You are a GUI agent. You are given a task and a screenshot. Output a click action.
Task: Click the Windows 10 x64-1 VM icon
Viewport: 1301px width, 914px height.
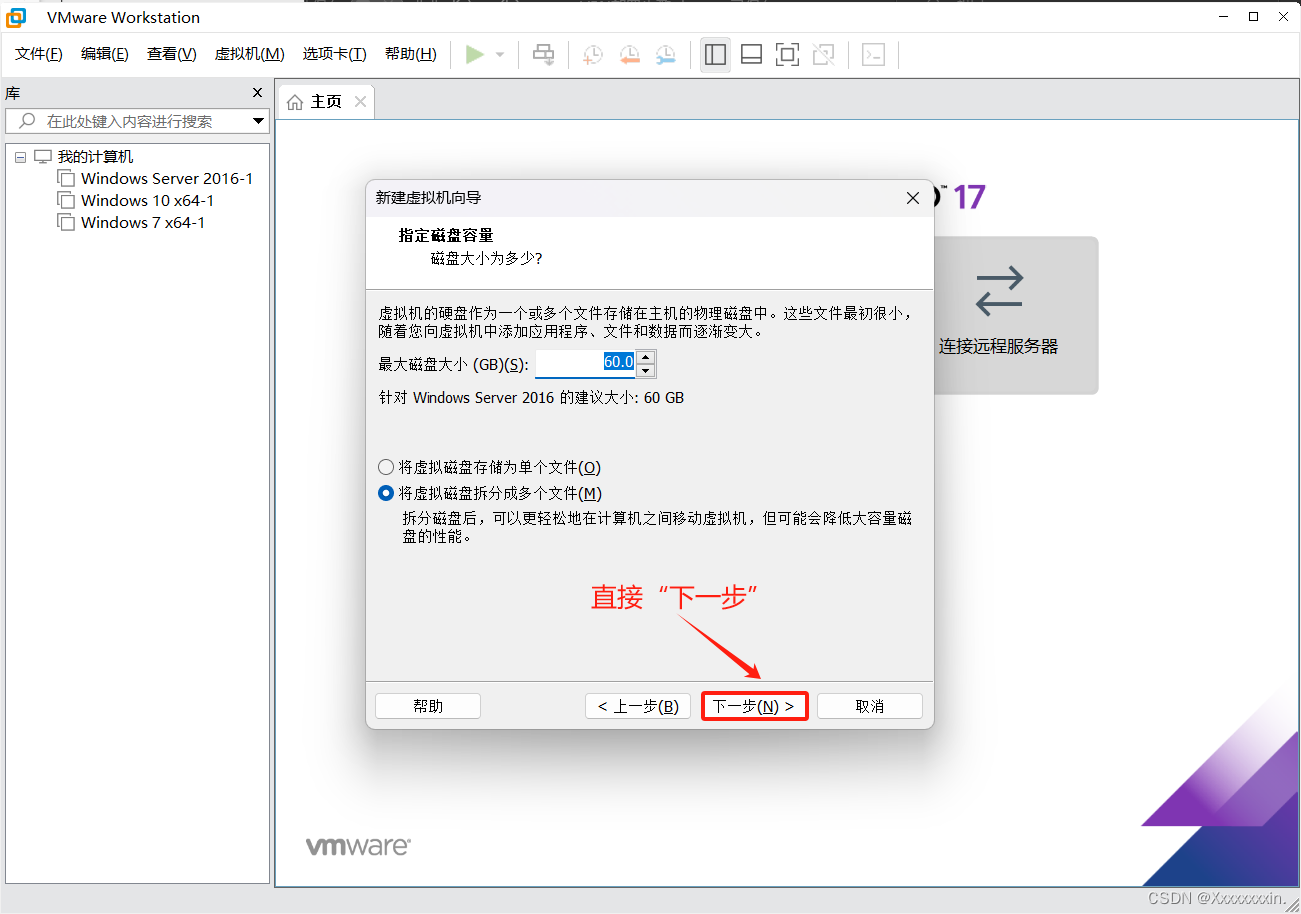[66, 201]
